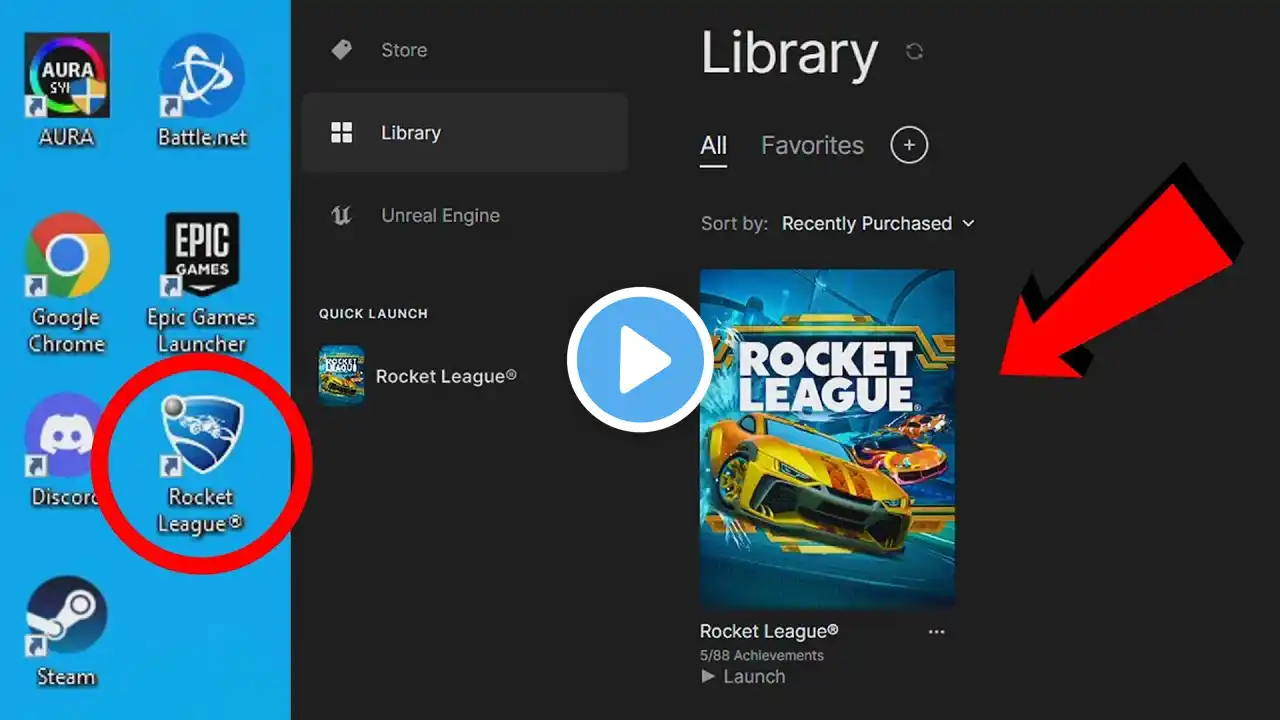Refresh the Library with the reload icon

point(914,51)
